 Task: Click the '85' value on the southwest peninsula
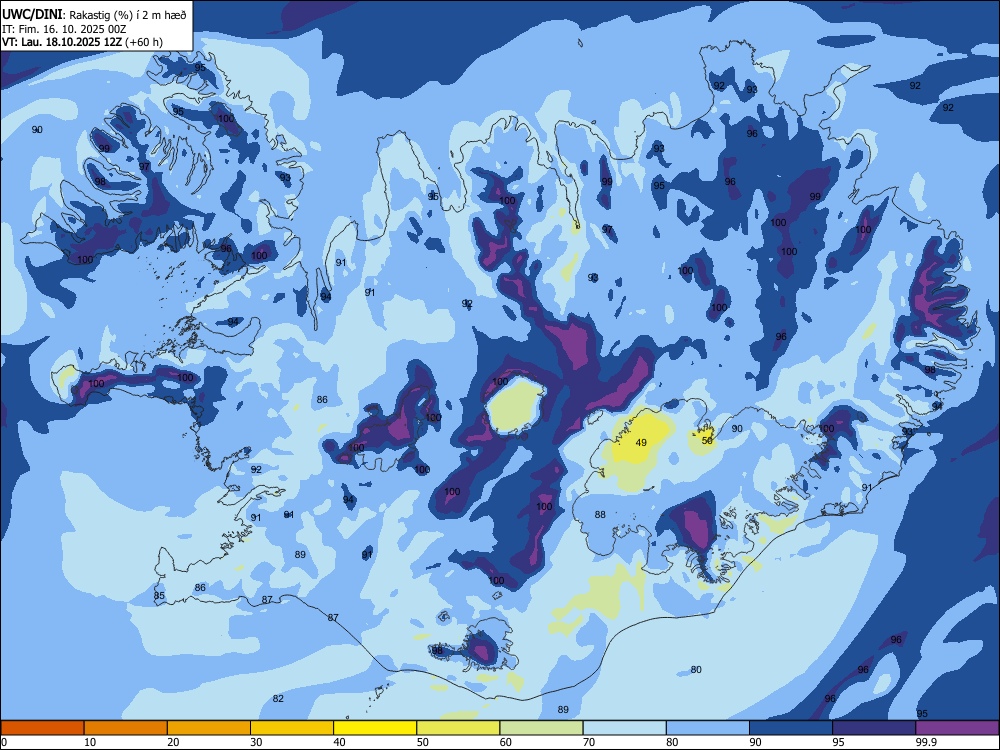click(x=159, y=596)
